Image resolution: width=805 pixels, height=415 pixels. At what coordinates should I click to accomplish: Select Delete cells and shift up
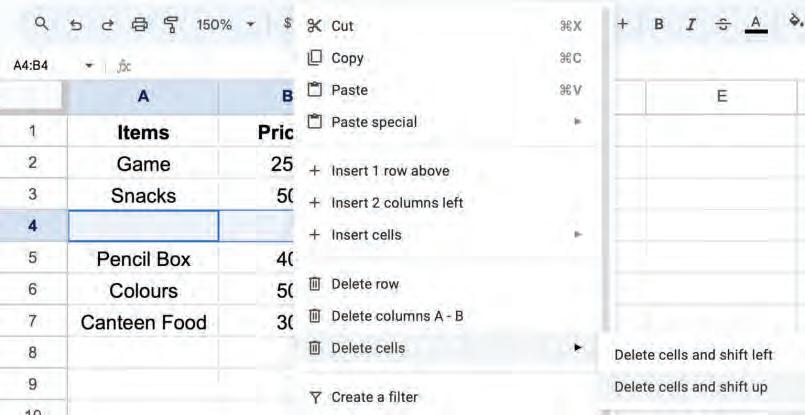pyautogui.click(x=691, y=387)
